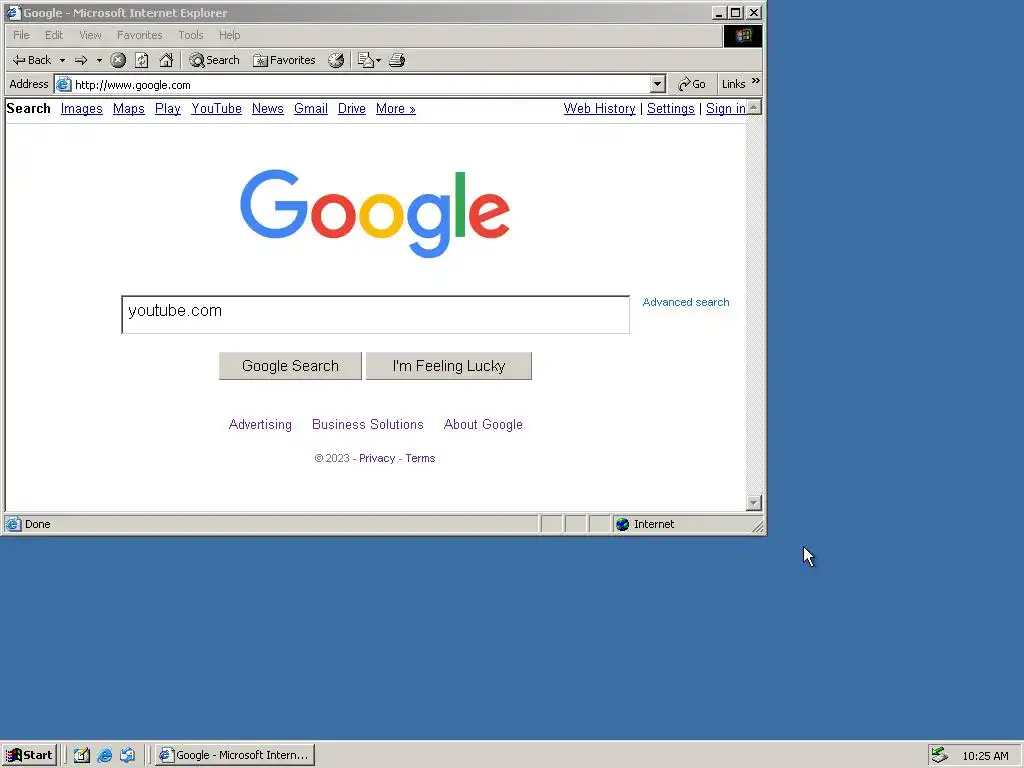Open the Maps link
The image size is (1024, 768).
pos(129,109)
